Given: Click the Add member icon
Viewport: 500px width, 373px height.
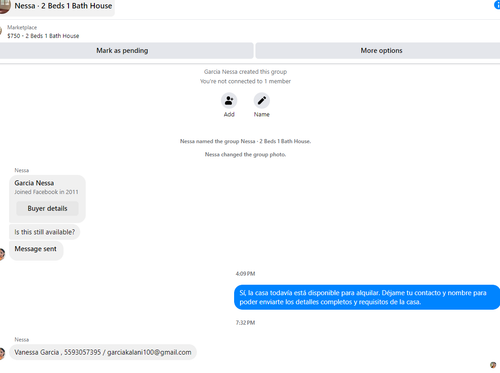Looking at the screenshot, I should tap(229, 100).
